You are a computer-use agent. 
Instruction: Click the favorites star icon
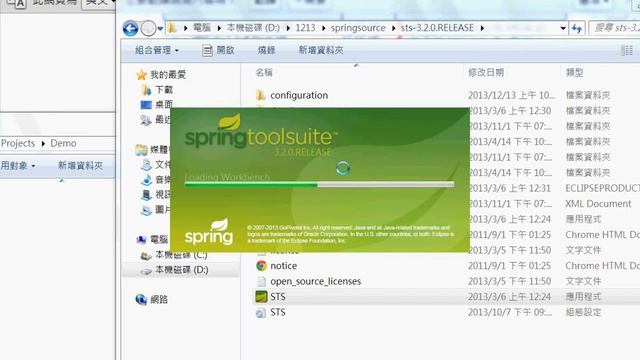click(x=141, y=75)
